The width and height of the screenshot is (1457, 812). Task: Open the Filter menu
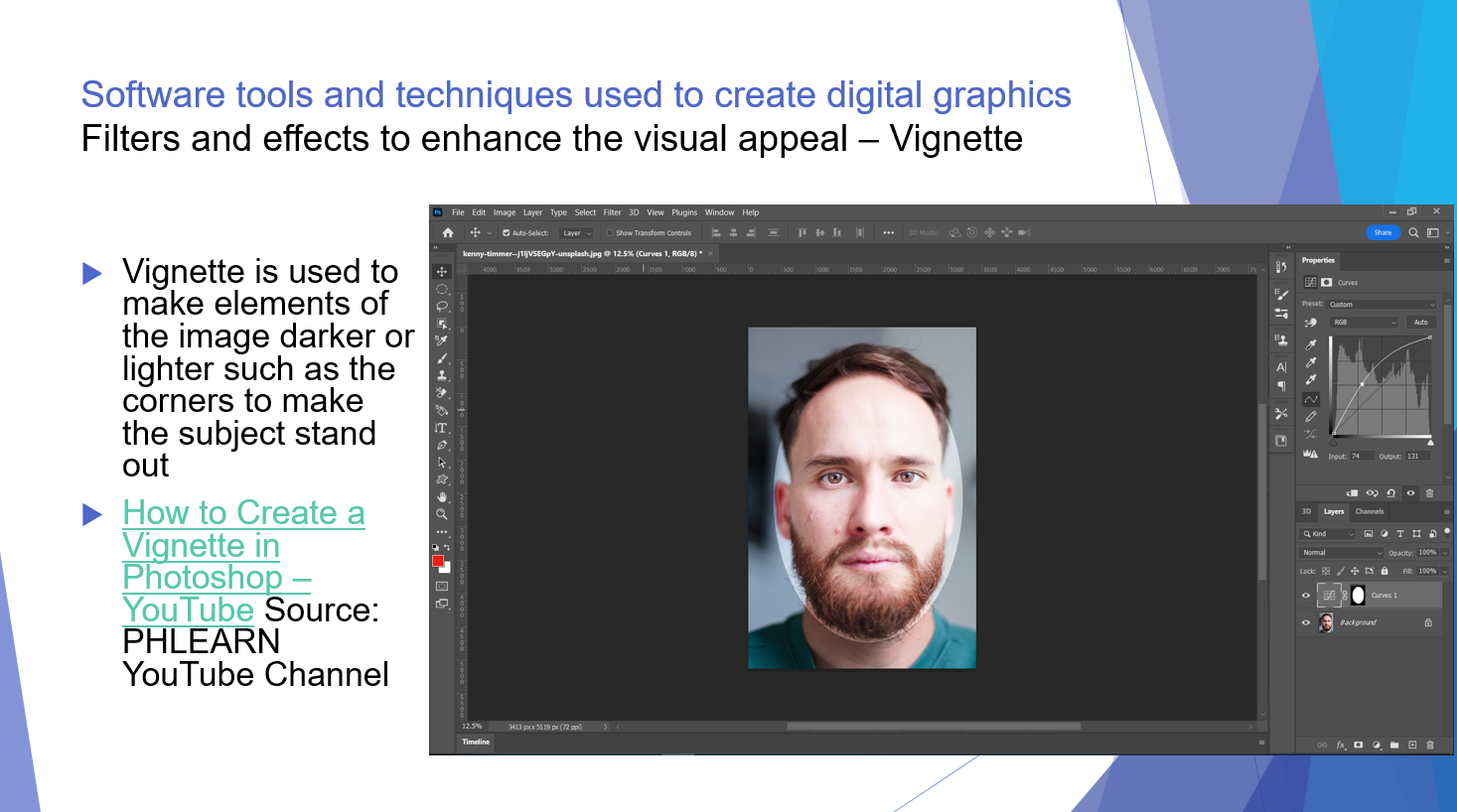[x=612, y=212]
